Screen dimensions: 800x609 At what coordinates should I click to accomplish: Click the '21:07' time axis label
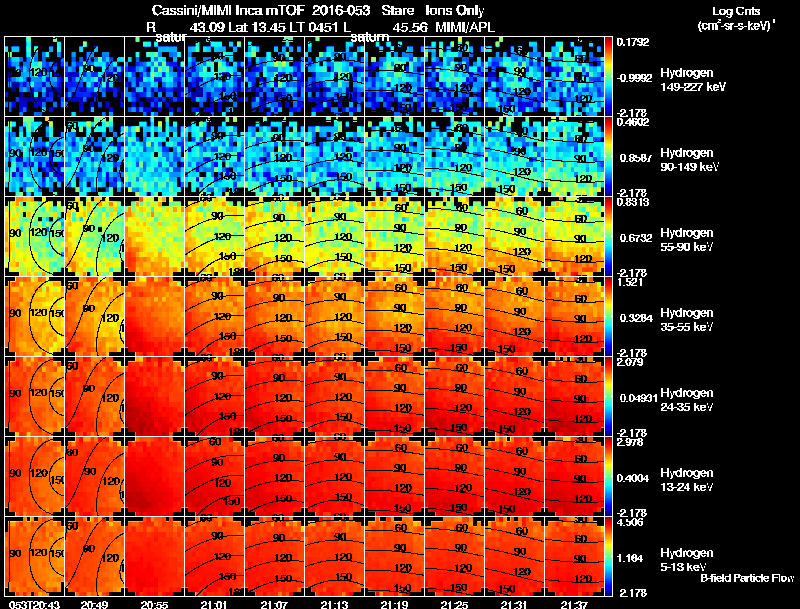point(274,604)
